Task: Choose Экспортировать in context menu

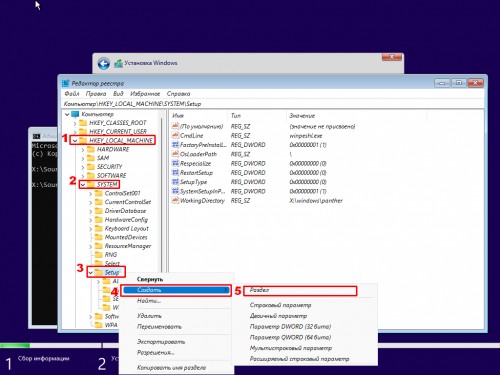Action: [x=161, y=342]
